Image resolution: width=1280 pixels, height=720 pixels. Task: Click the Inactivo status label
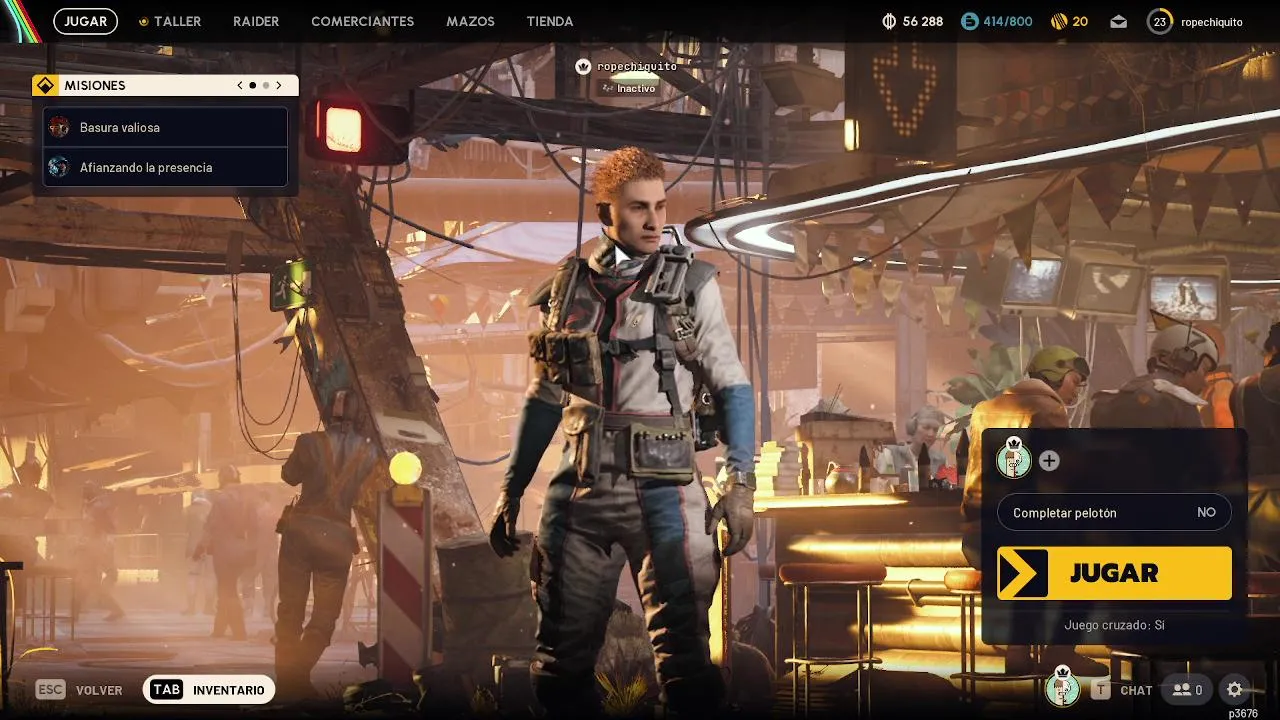pyautogui.click(x=629, y=88)
